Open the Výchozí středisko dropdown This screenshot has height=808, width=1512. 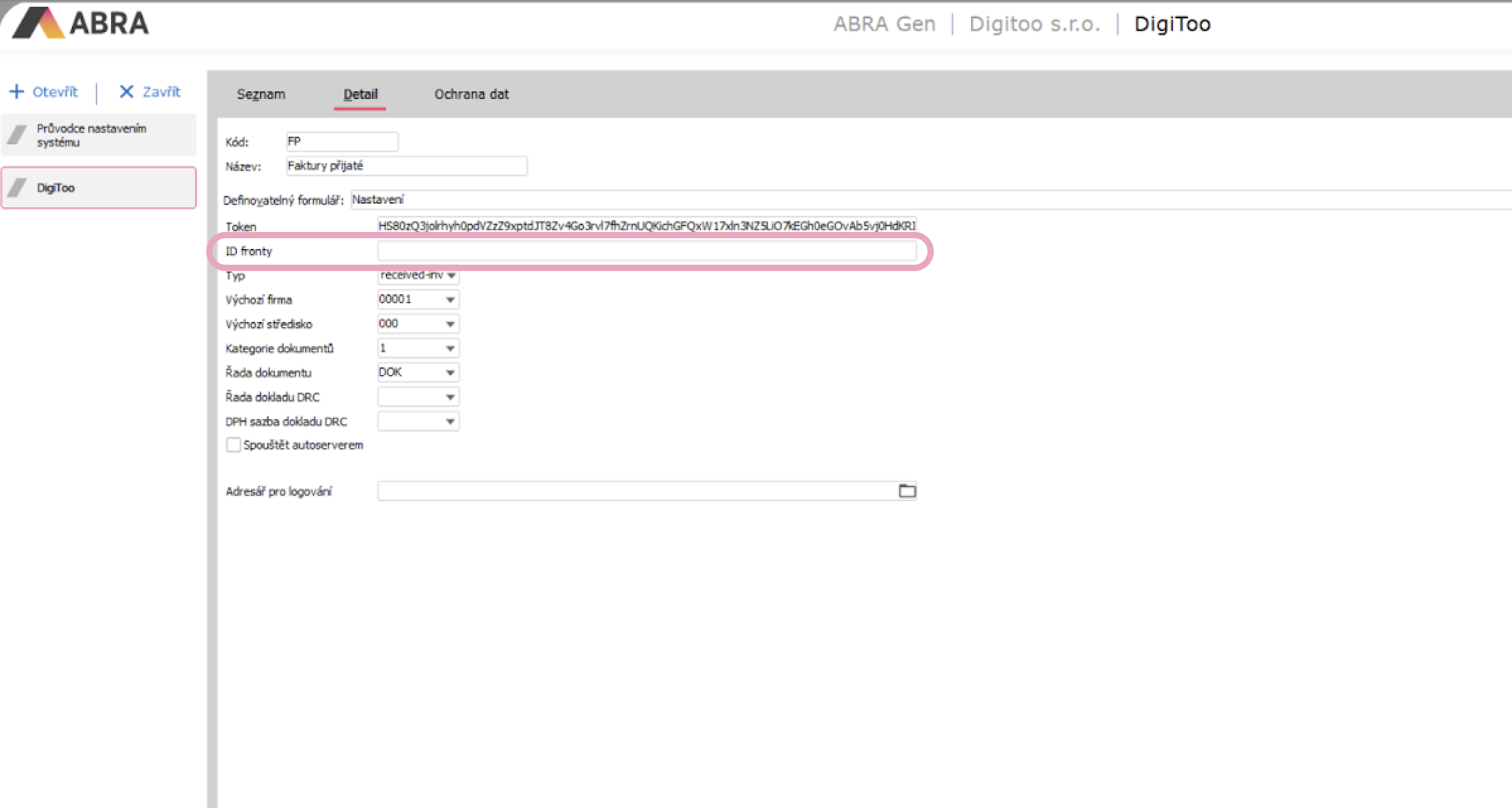coord(450,324)
